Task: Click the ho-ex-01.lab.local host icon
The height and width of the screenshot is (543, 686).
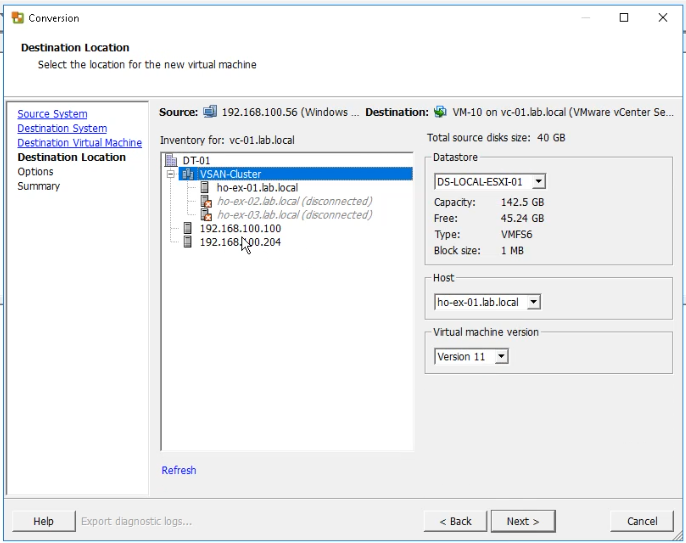Action: click(x=204, y=187)
